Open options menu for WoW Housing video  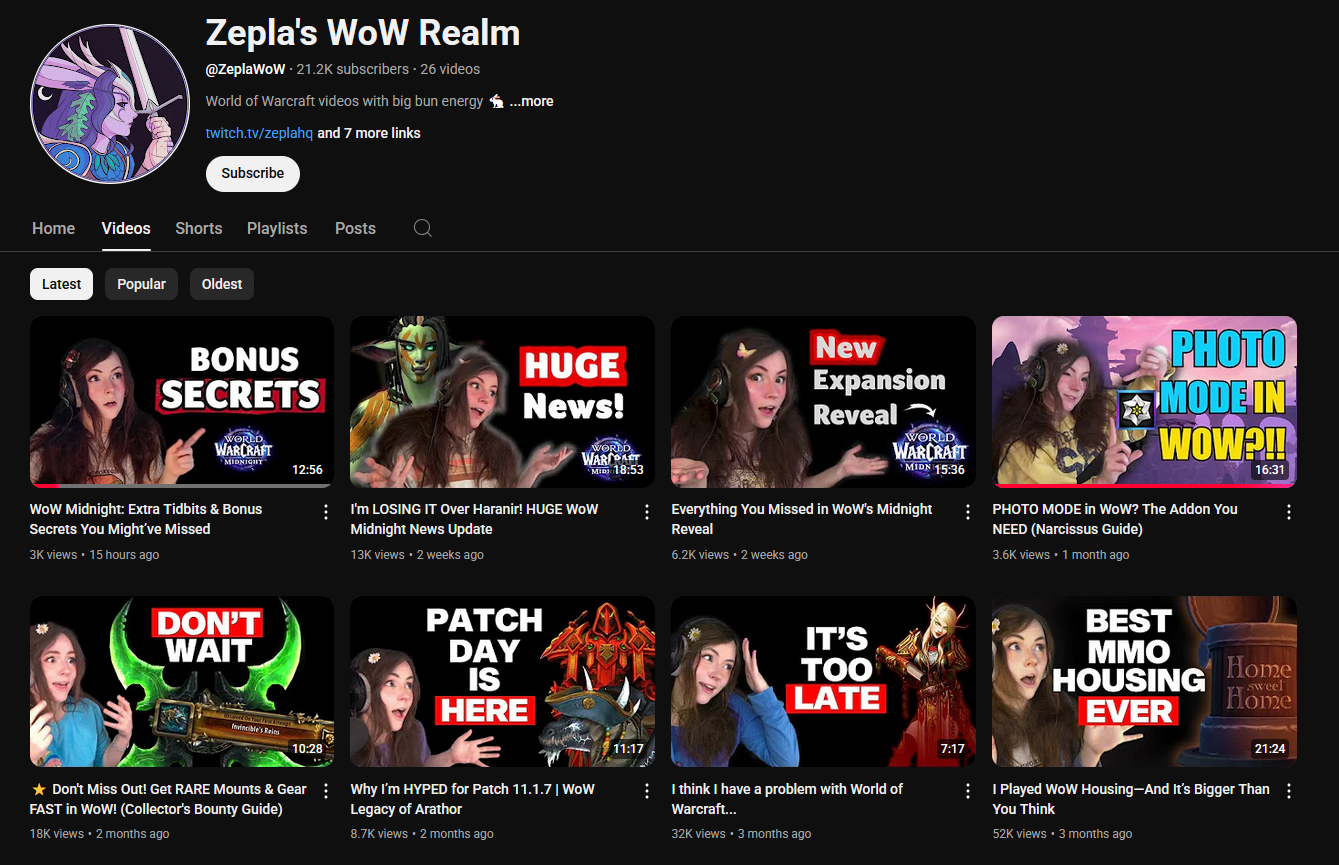[x=1289, y=791]
